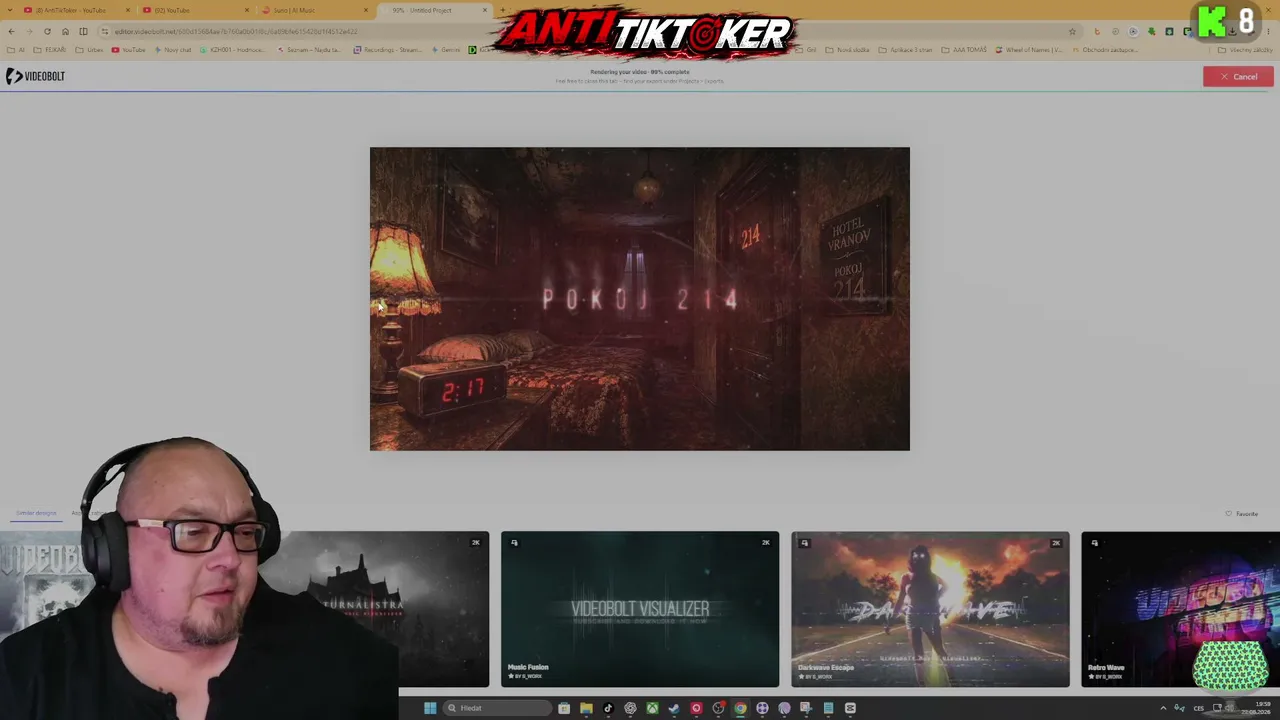The image size is (1280, 720).
Task: Mark the design as Favorite
Action: coord(1242,514)
